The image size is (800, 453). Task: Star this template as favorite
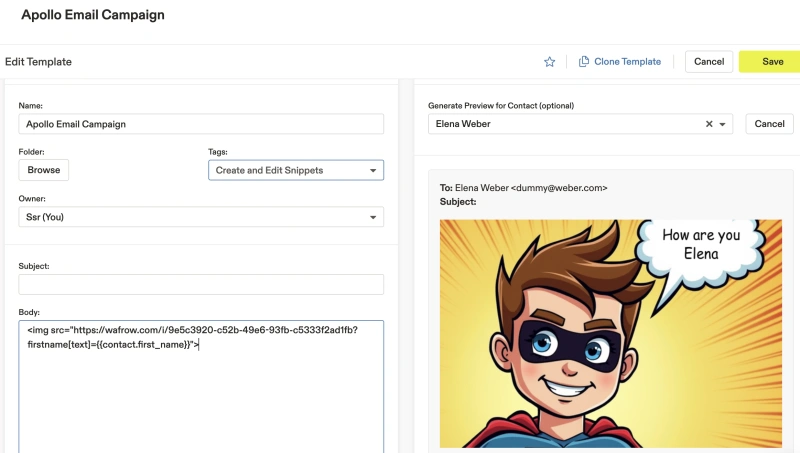click(549, 62)
